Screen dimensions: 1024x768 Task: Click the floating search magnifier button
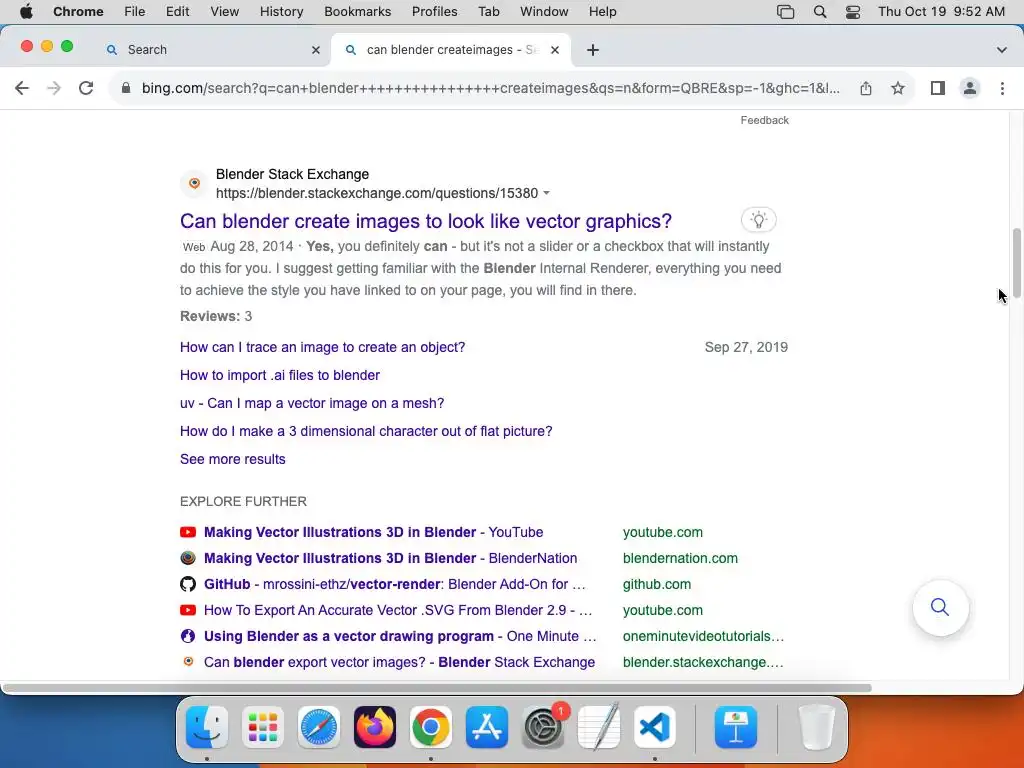pos(940,607)
